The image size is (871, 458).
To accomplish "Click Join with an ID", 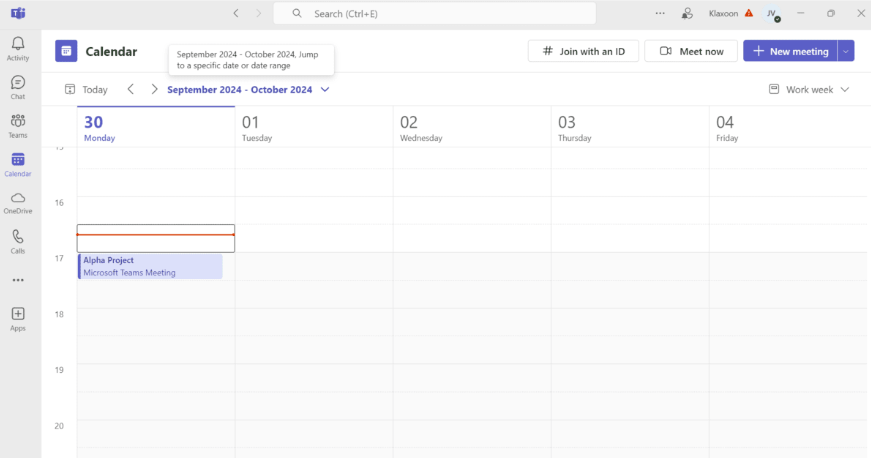I will pos(583,51).
